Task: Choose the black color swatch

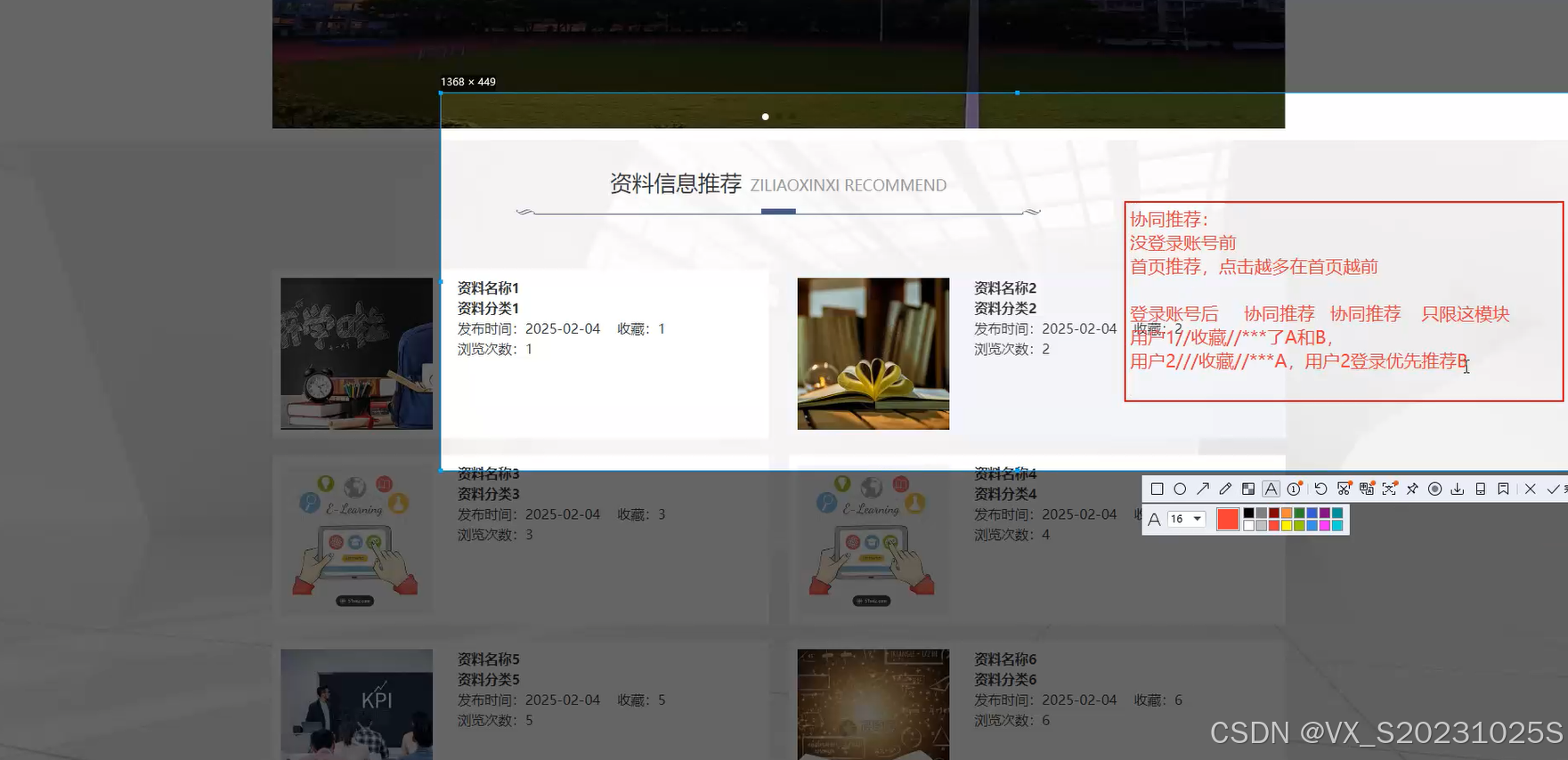Action: [1248, 513]
